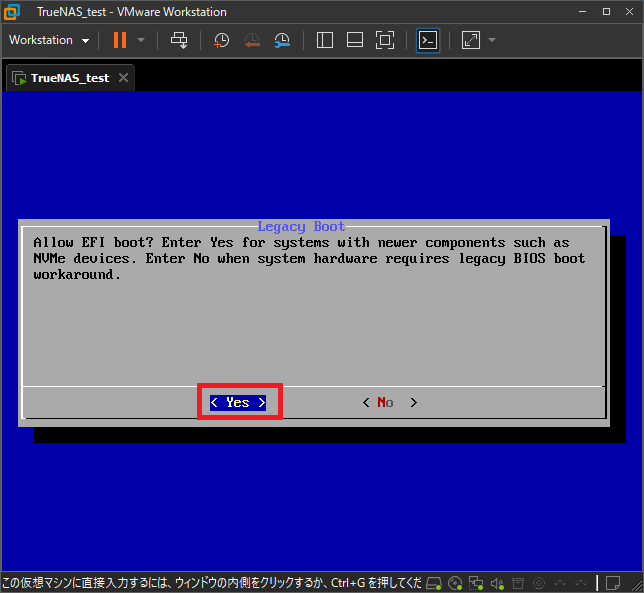644x593 pixels.
Task: Choose Yes to allow EFI boot
Action: point(238,402)
